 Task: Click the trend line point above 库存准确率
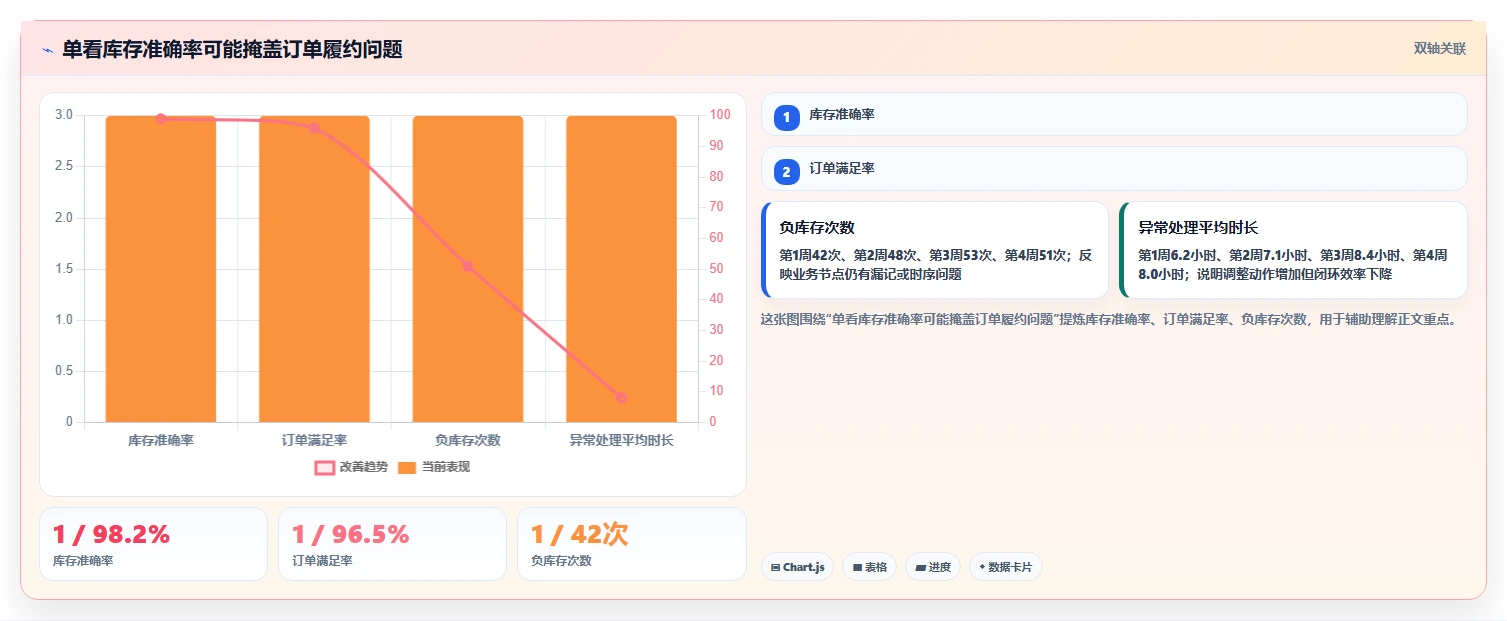[160, 119]
